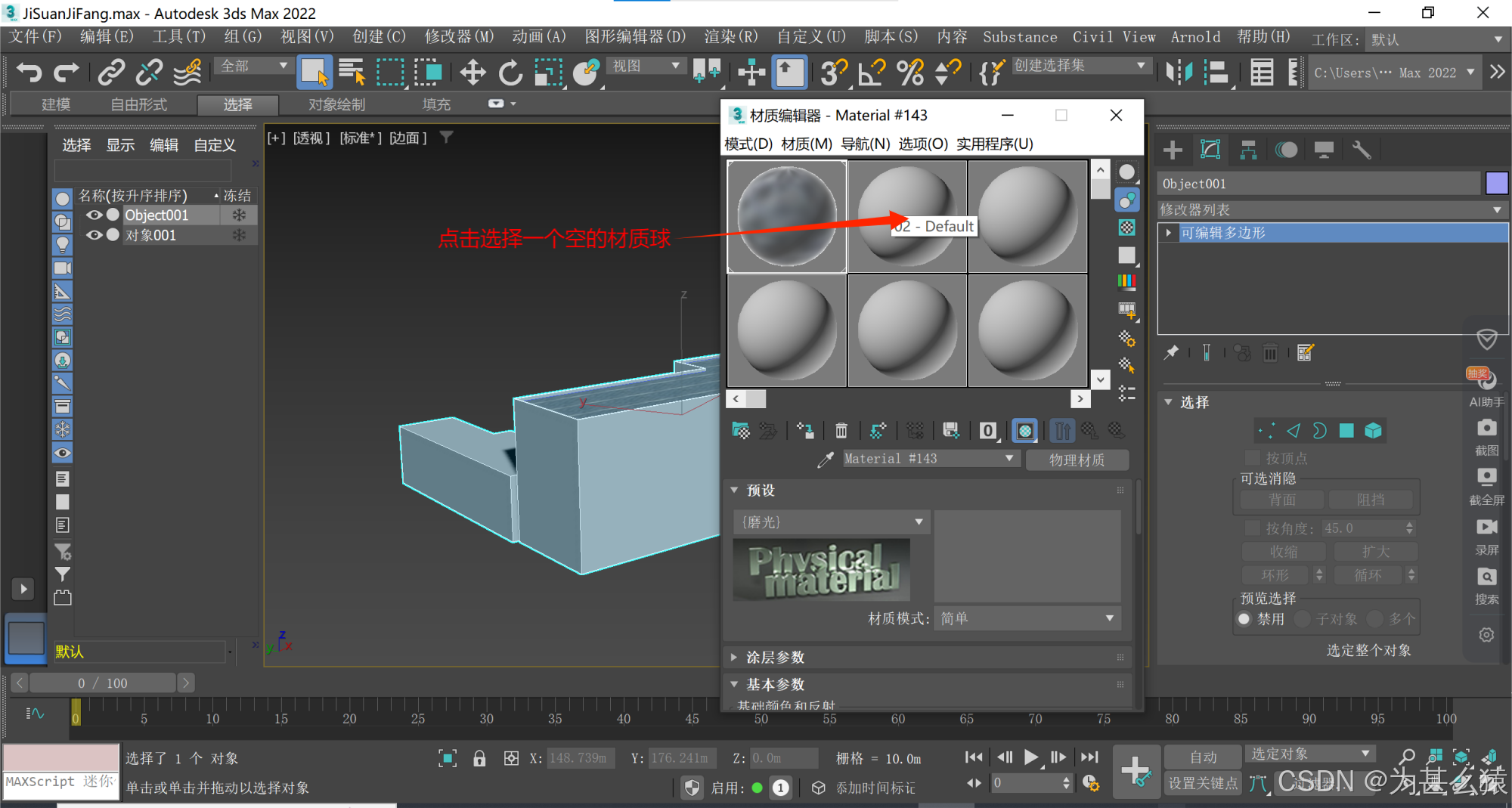The image size is (1512, 808).
Task: Select Polygon sub-object level icon
Action: coord(1346,431)
